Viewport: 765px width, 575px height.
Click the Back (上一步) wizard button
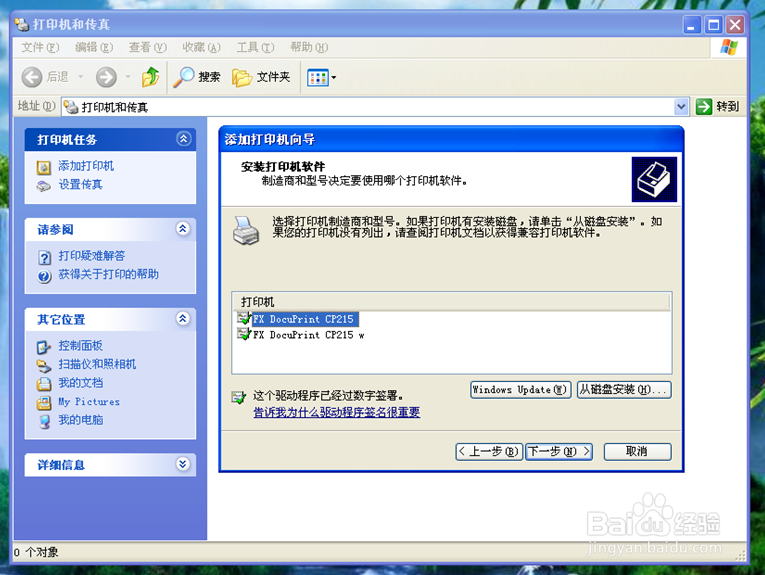489,452
